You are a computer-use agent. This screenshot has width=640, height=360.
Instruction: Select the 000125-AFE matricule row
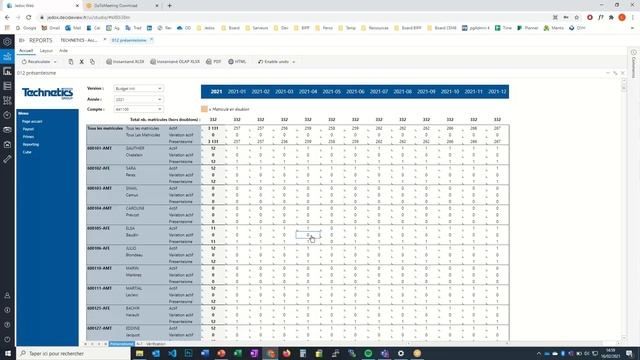[98, 308]
